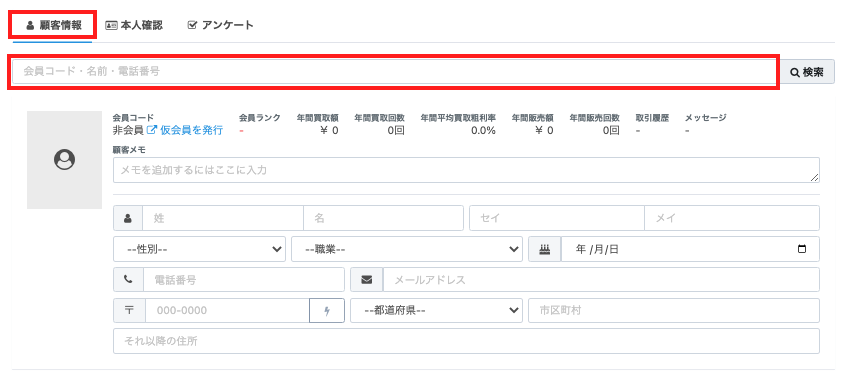Click the 年間平均買取粗利率 label
Image resolution: width=851 pixels, height=371 pixels.
coord(458,117)
